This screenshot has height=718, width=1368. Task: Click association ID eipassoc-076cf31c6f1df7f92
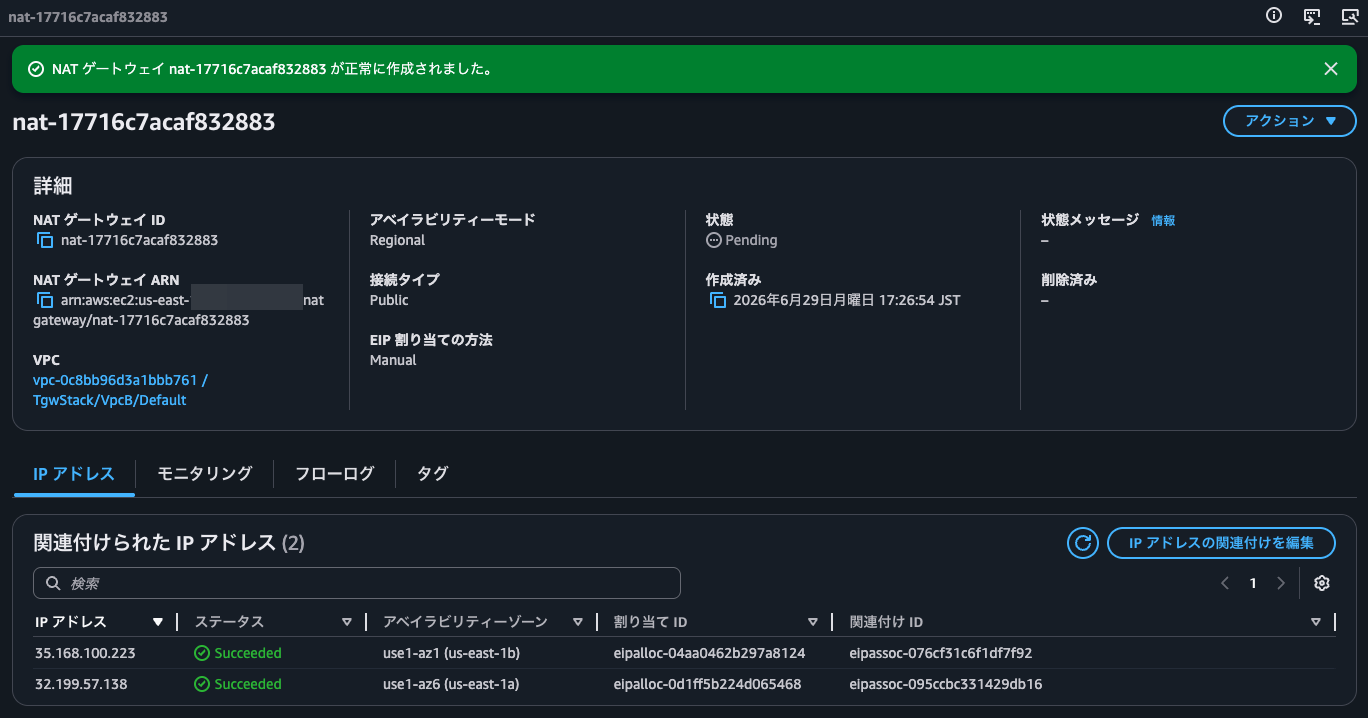pos(940,653)
